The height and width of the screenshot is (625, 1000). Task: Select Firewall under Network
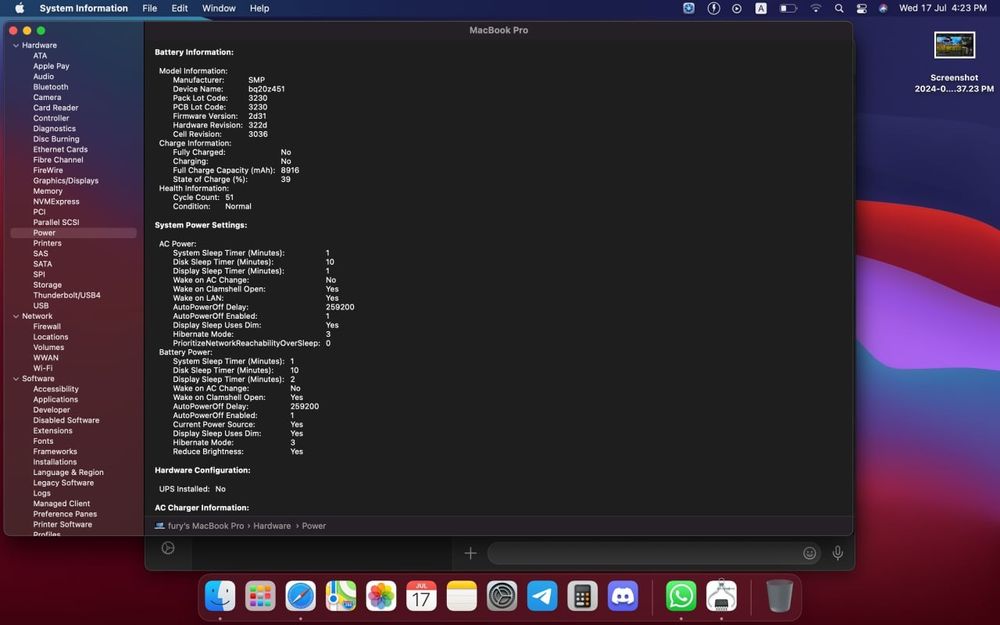(47, 327)
